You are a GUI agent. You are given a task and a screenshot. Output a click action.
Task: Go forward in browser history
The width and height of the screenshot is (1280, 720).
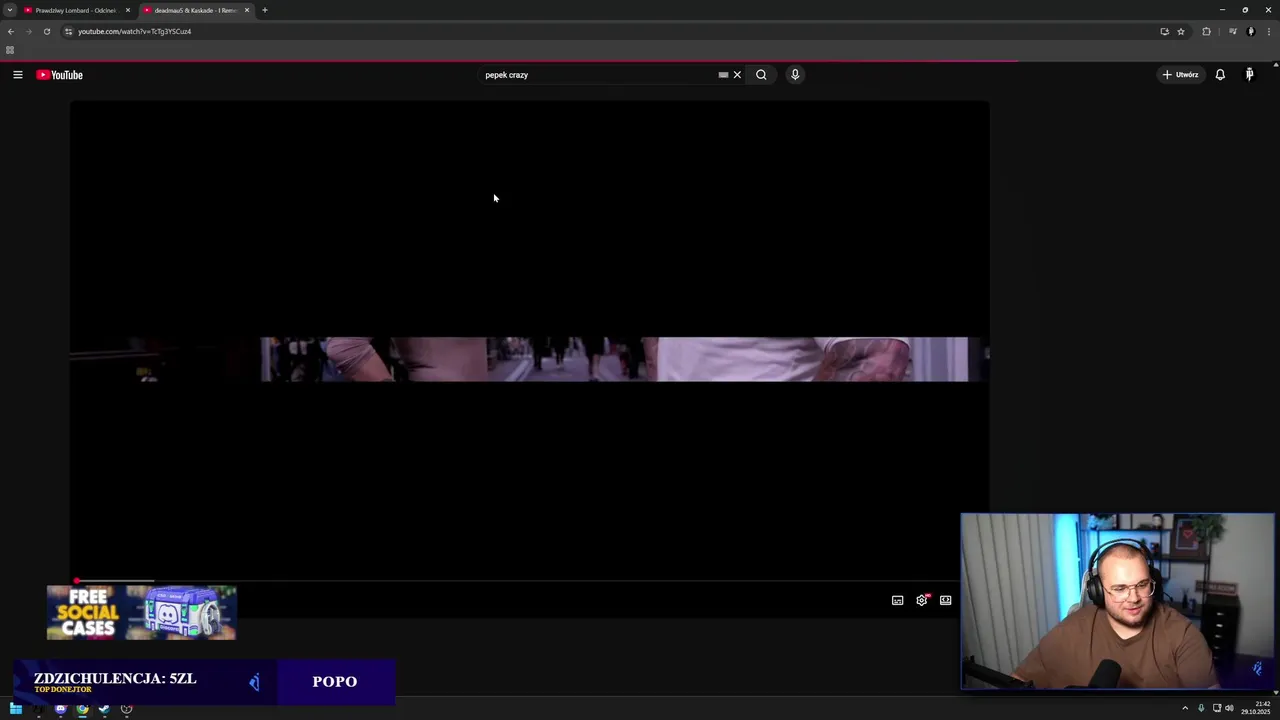[29, 31]
